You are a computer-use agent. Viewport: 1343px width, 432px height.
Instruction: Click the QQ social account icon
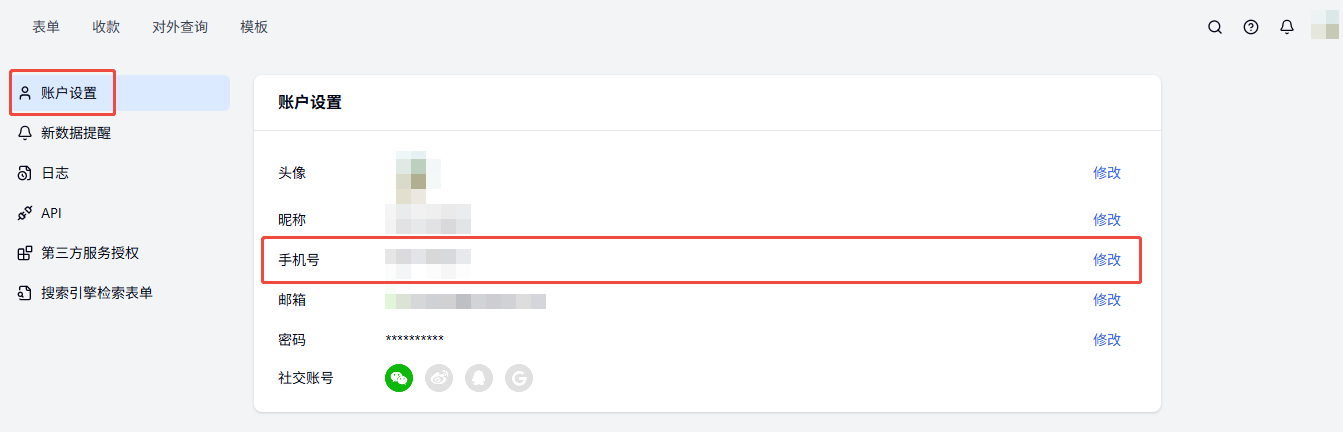479,378
